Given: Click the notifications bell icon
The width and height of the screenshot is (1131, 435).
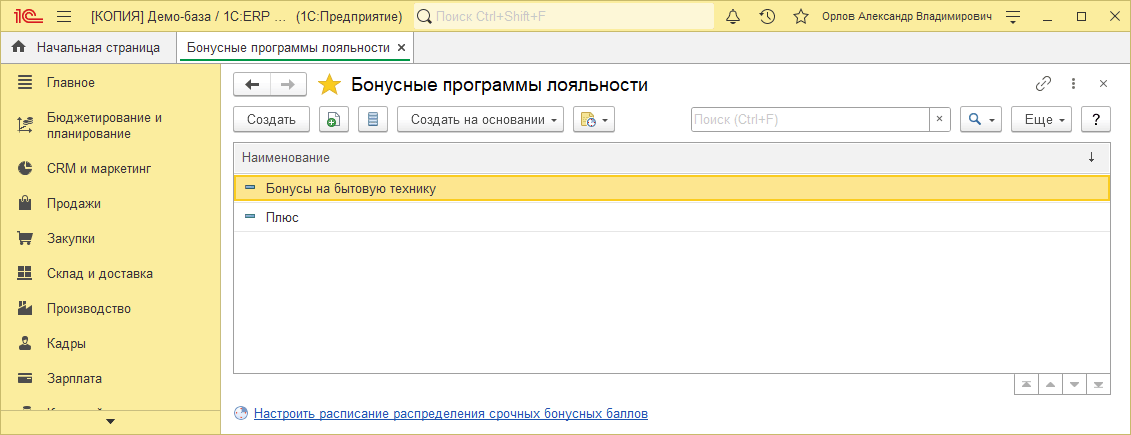Looking at the screenshot, I should click(x=733, y=17).
